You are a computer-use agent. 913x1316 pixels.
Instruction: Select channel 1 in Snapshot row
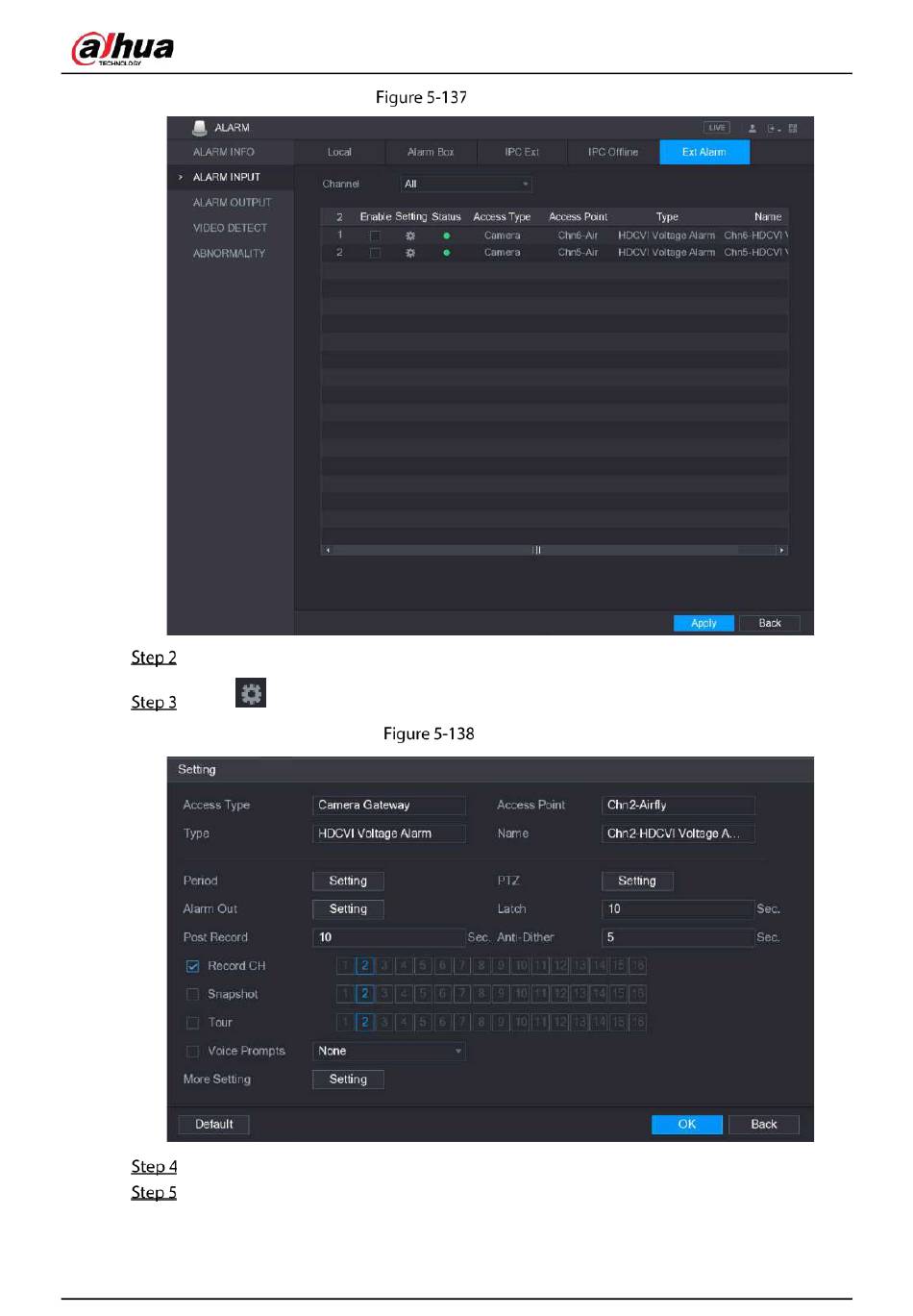(x=345, y=994)
